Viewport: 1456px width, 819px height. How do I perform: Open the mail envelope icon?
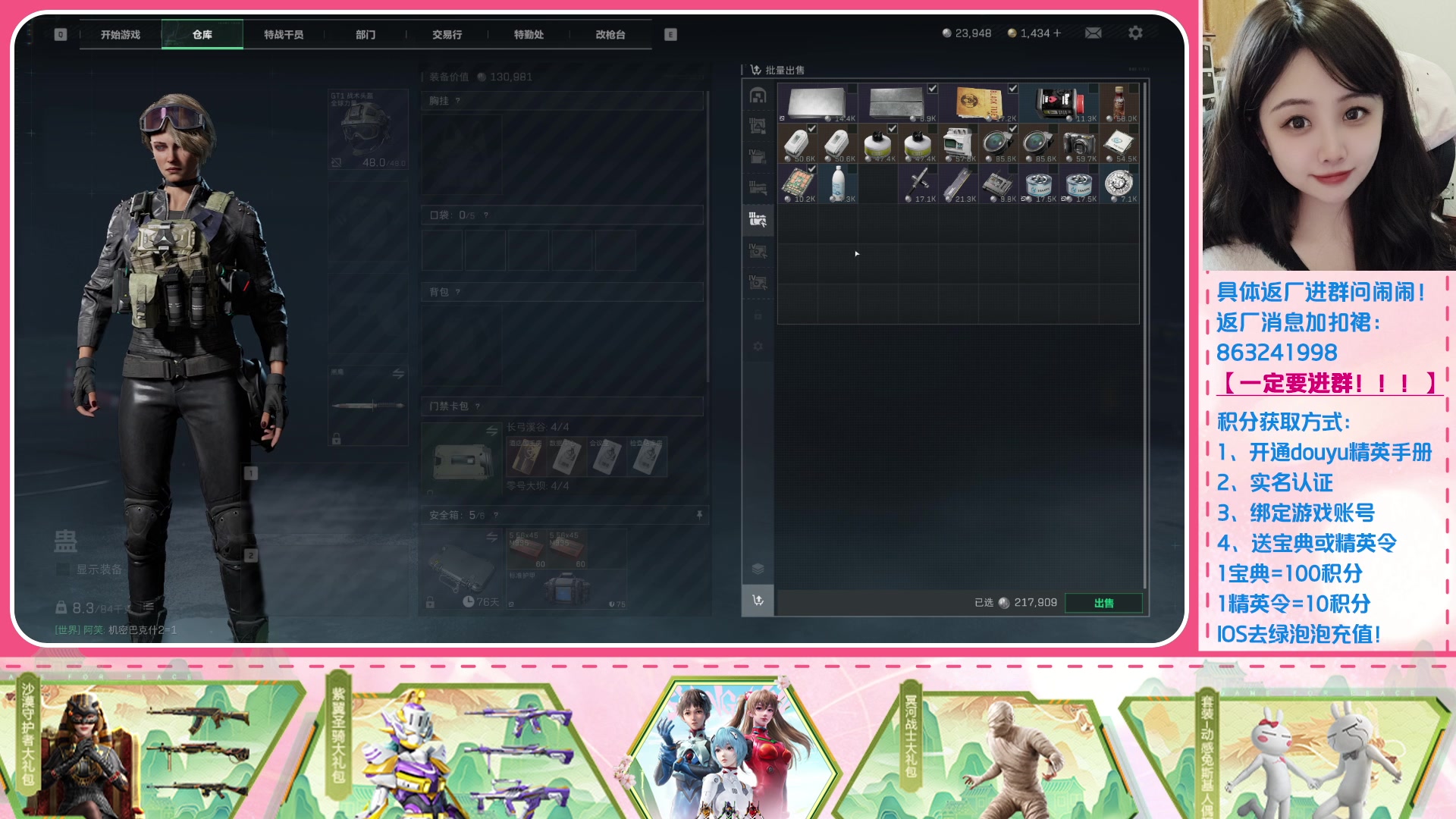pyautogui.click(x=1093, y=33)
